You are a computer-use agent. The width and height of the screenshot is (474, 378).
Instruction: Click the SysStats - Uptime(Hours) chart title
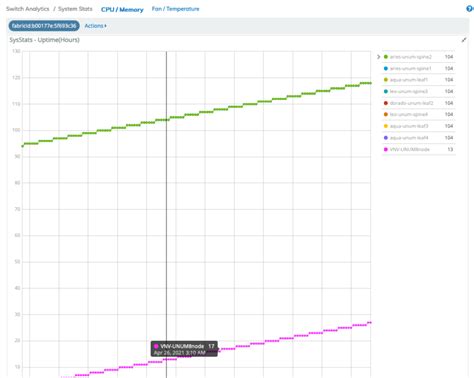[x=44, y=40]
